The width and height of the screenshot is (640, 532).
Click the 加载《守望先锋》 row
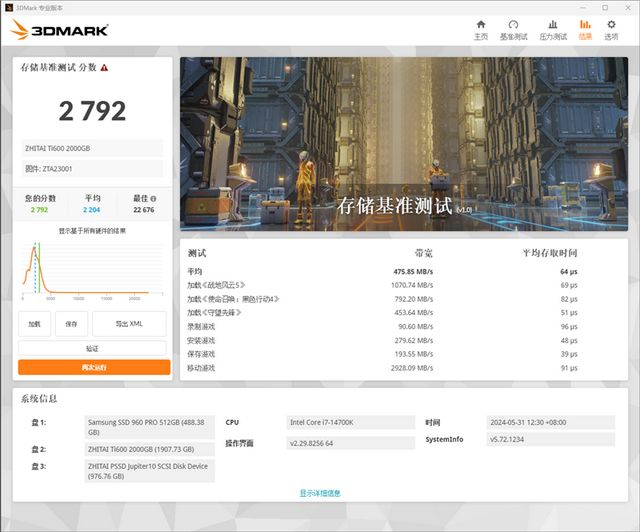382,313
